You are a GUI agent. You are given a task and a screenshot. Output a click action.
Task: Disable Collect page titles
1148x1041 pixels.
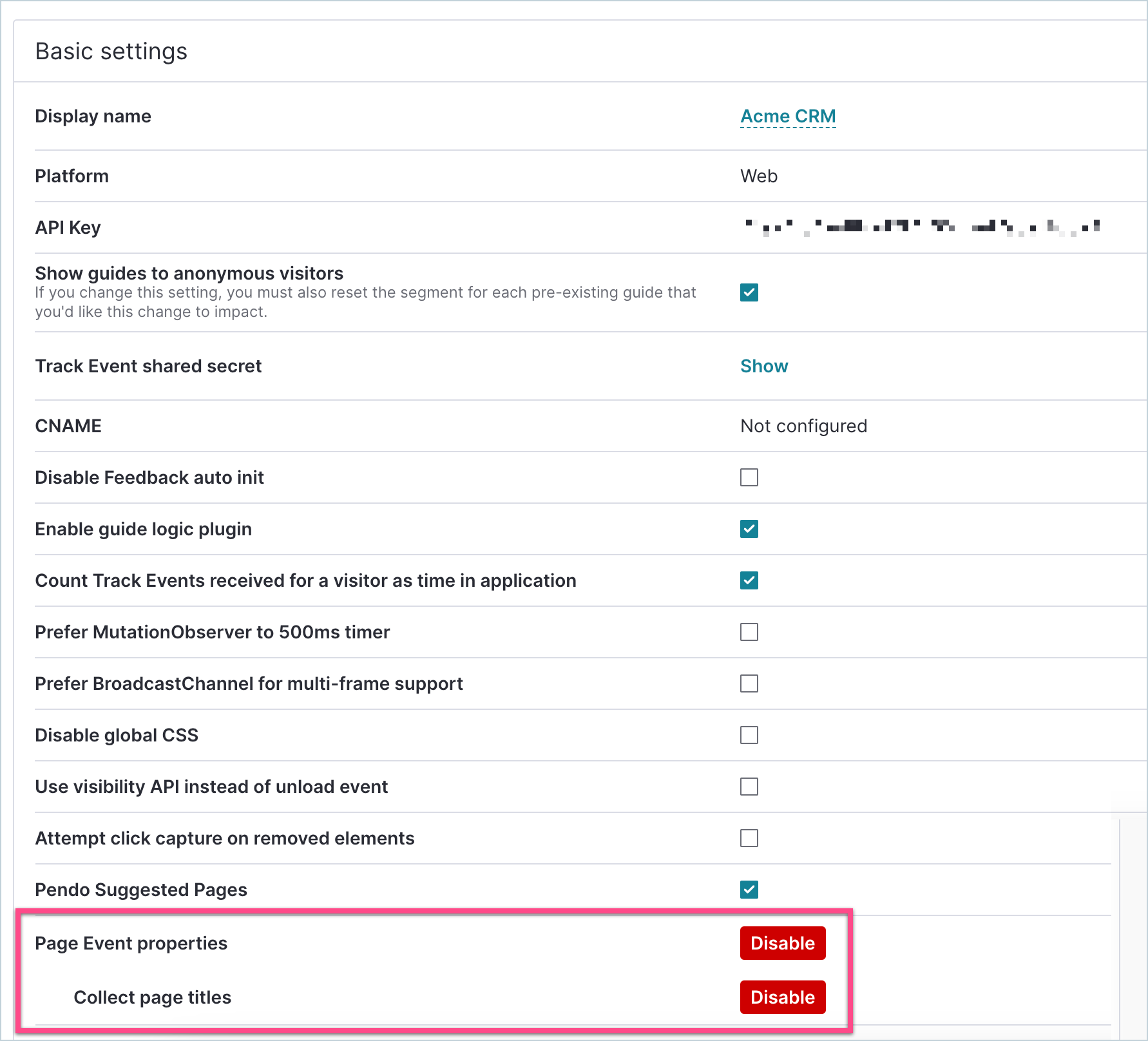point(782,997)
